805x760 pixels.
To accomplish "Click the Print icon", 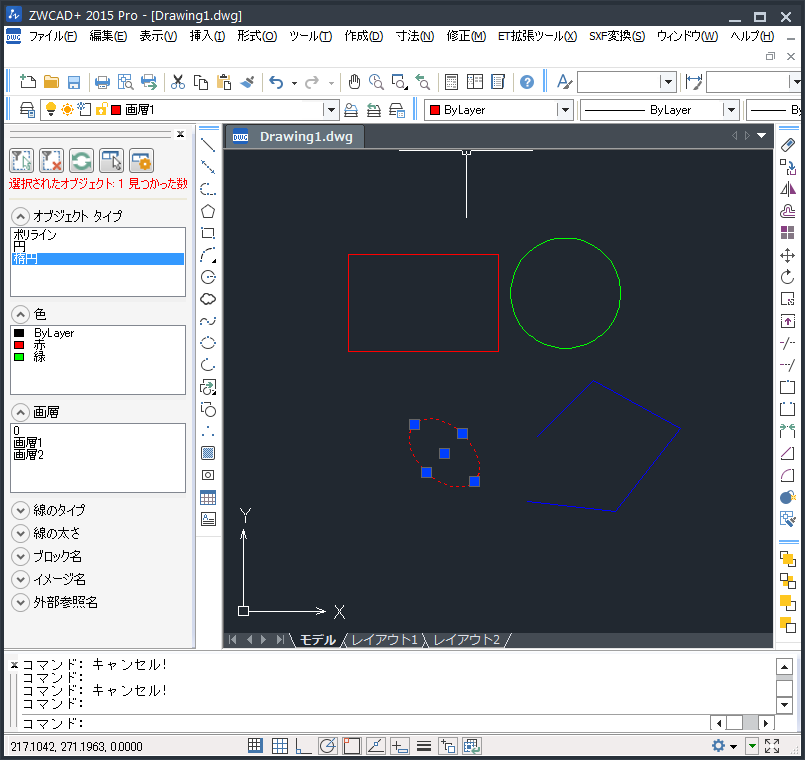I will point(102,82).
